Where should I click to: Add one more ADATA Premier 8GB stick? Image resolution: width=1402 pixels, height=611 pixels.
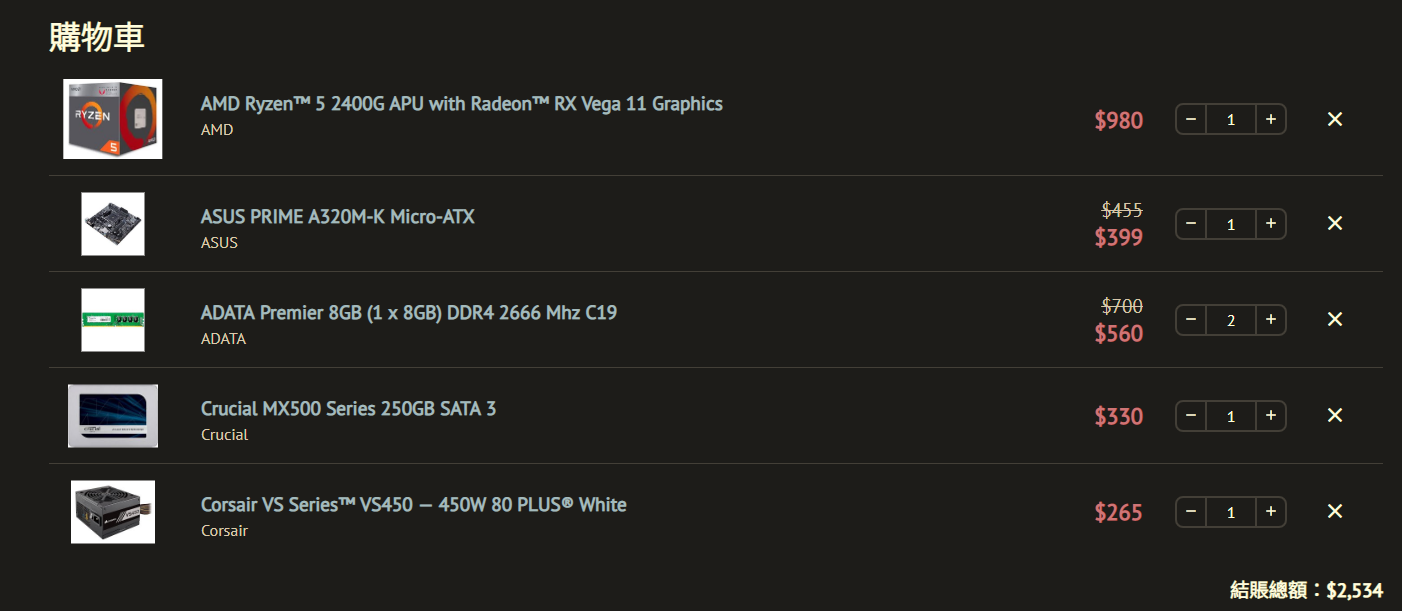[1270, 319]
